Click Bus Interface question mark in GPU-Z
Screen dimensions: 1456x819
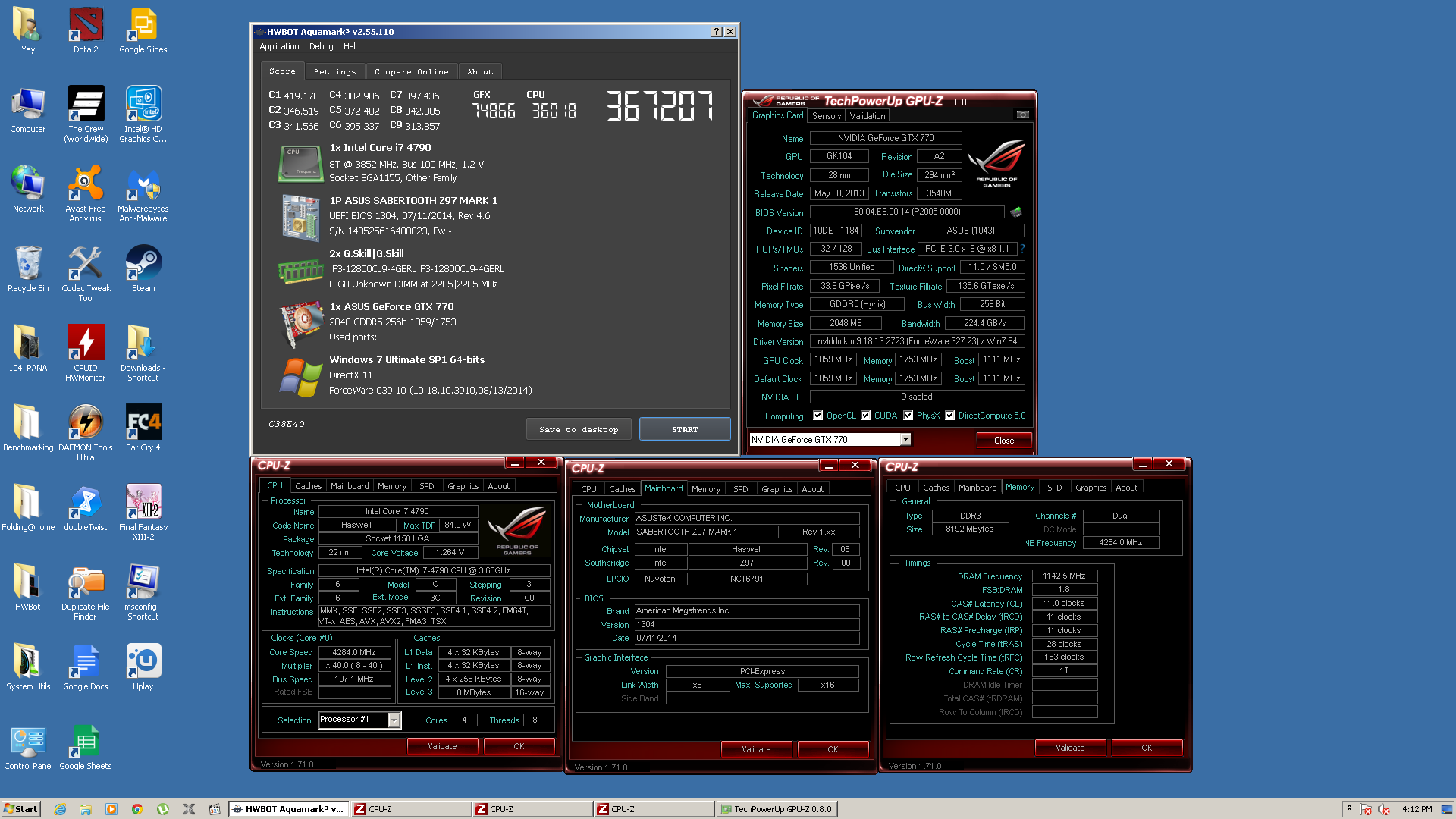1022,249
